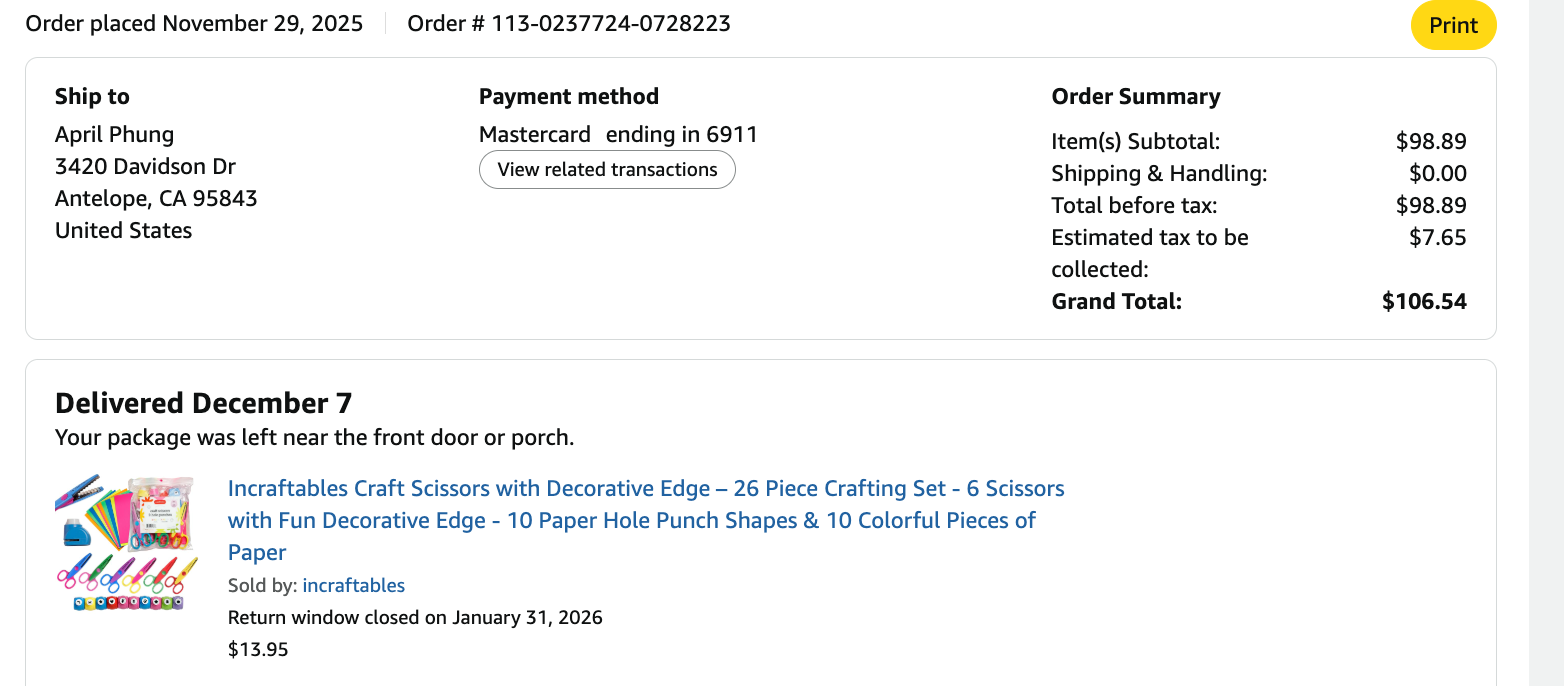Click the craft scissors product thumbnail
The height and width of the screenshot is (686, 1564).
point(126,543)
